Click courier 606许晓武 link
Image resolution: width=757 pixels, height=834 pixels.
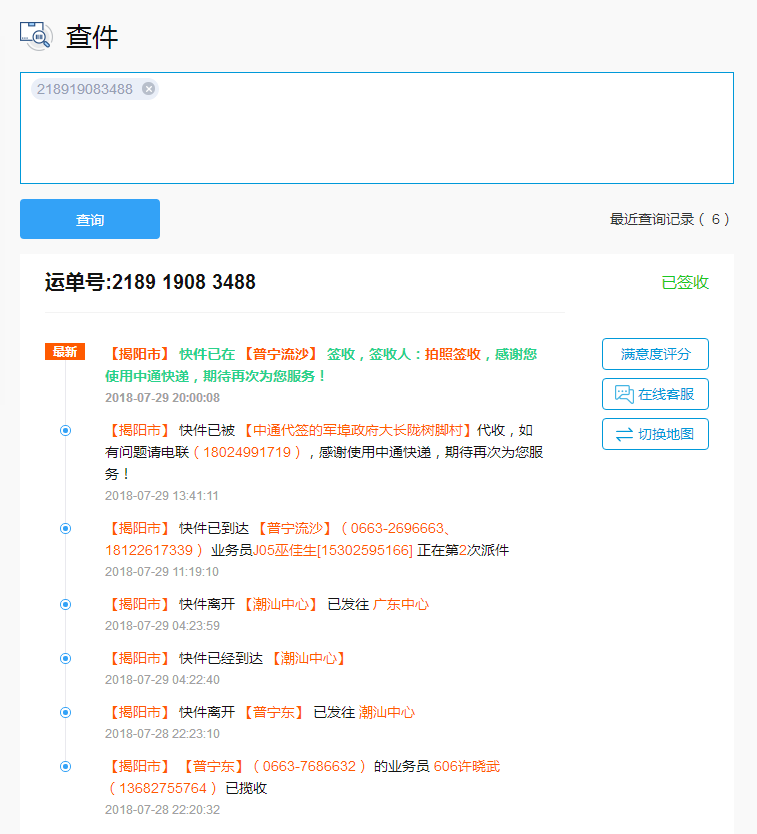[x=467, y=766]
